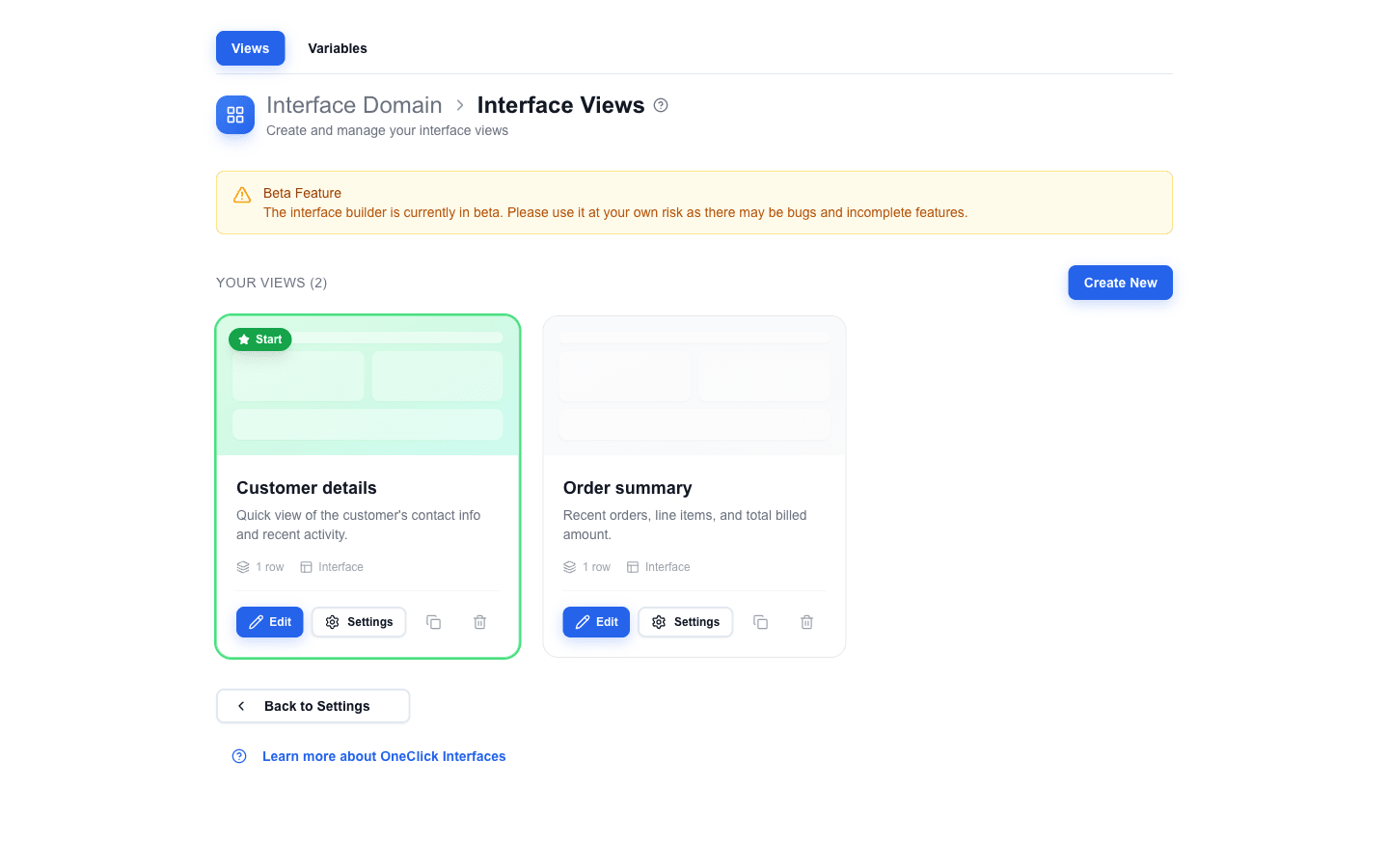This screenshot has width=1389, height=868.
Task: Delete the Order summary view
Action: pyautogui.click(x=807, y=622)
